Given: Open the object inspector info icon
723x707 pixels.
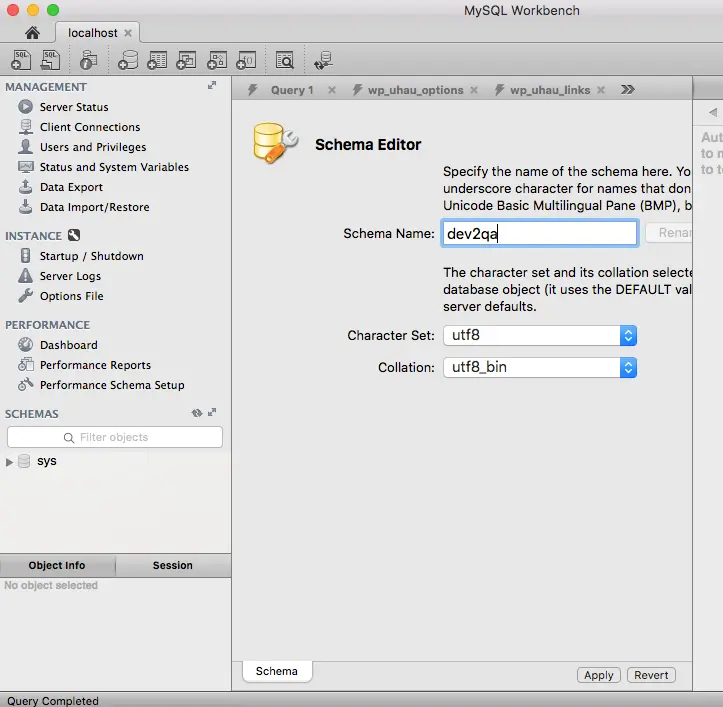Looking at the screenshot, I should [89, 60].
